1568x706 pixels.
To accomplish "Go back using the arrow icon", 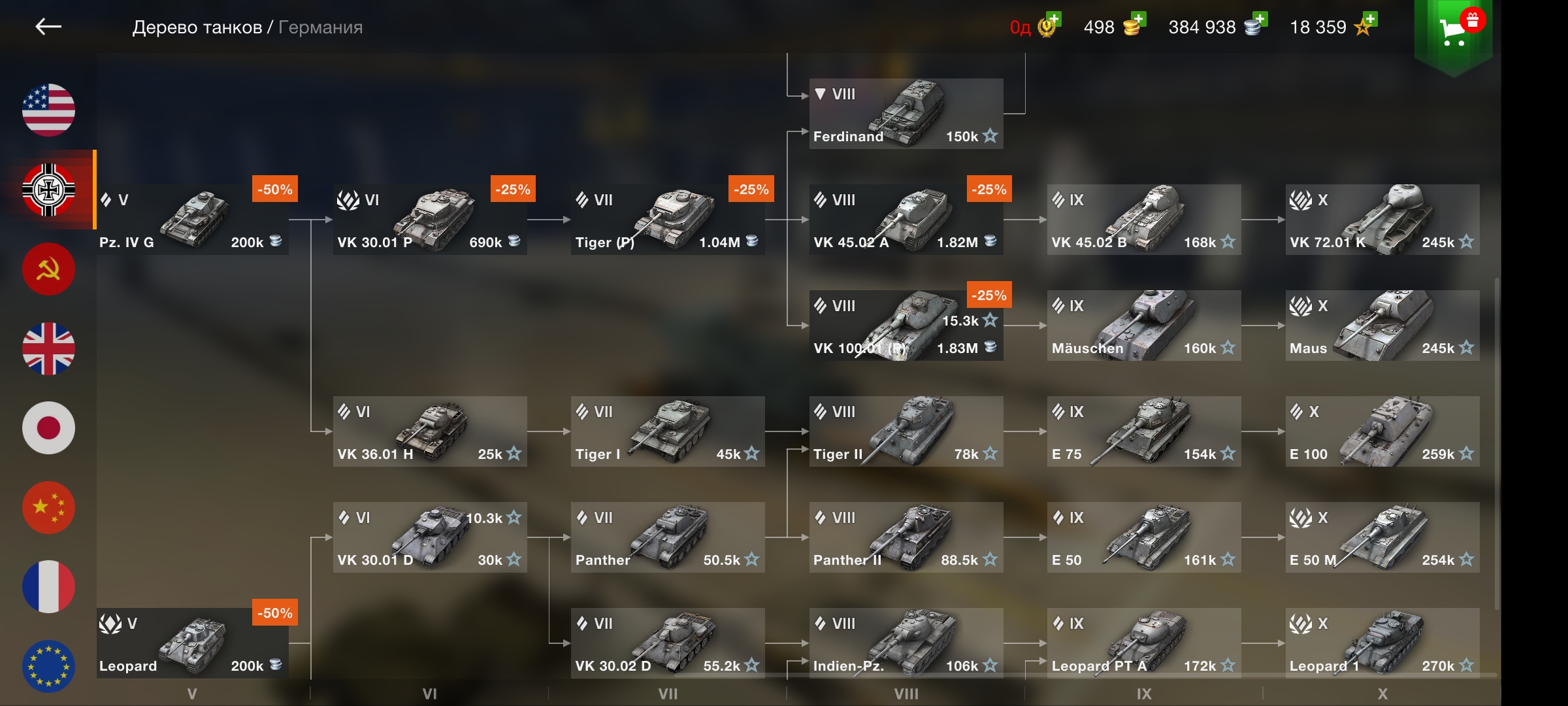I will (x=48, y=26).
